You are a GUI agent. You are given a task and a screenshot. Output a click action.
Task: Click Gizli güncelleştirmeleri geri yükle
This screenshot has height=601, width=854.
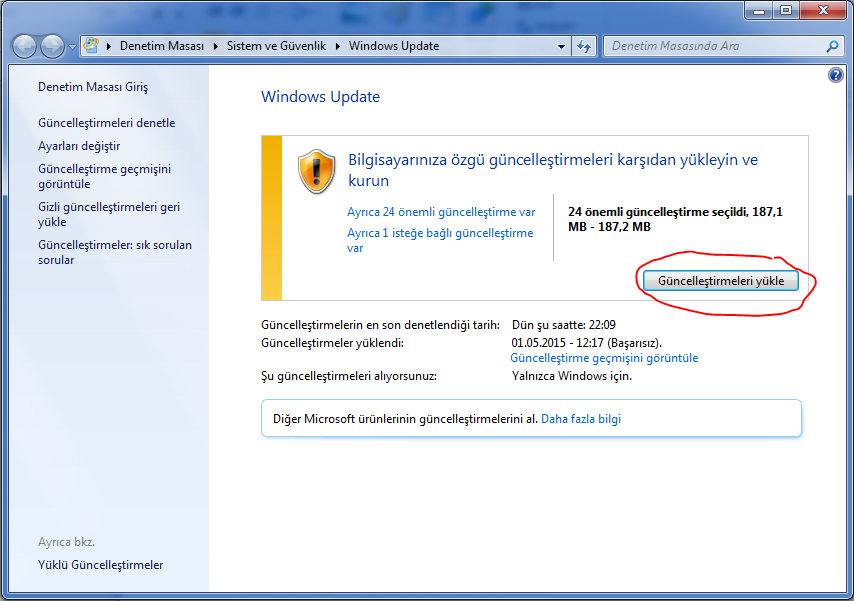[x=109, y=214]
